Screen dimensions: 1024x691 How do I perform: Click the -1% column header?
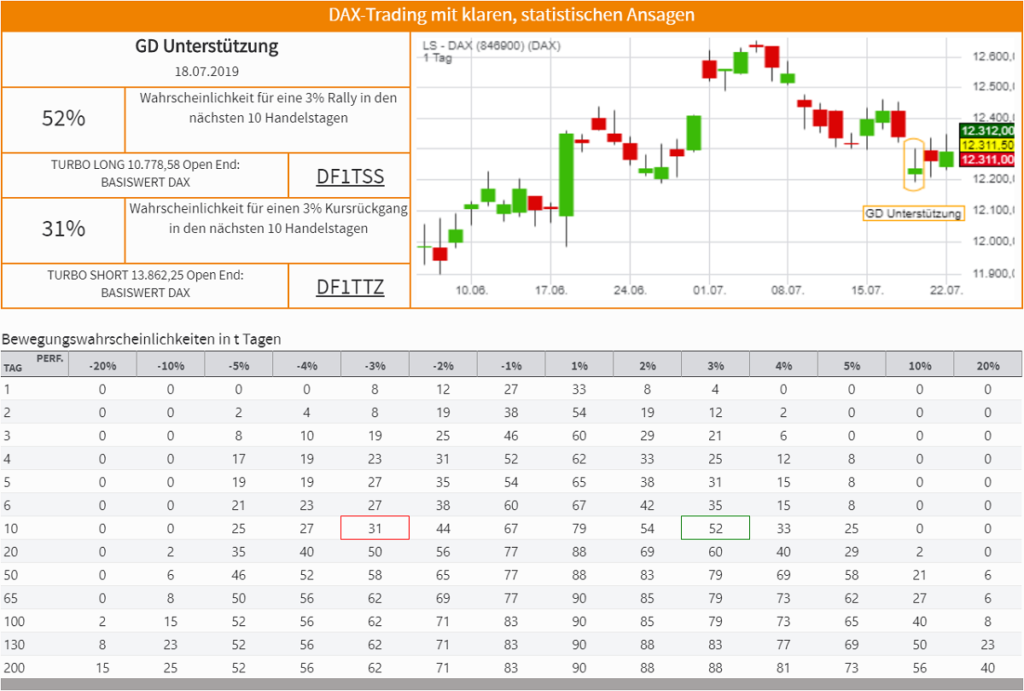pos(511,366)
